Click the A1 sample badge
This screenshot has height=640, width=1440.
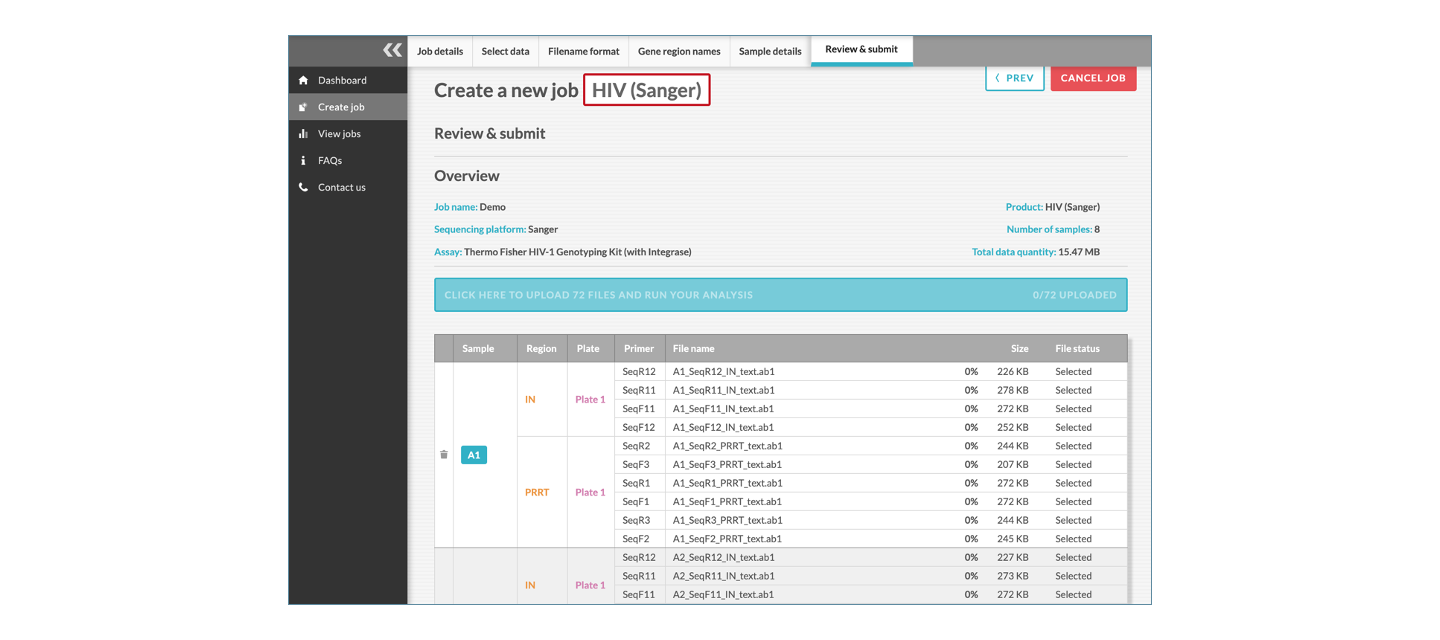click(474, 455)
